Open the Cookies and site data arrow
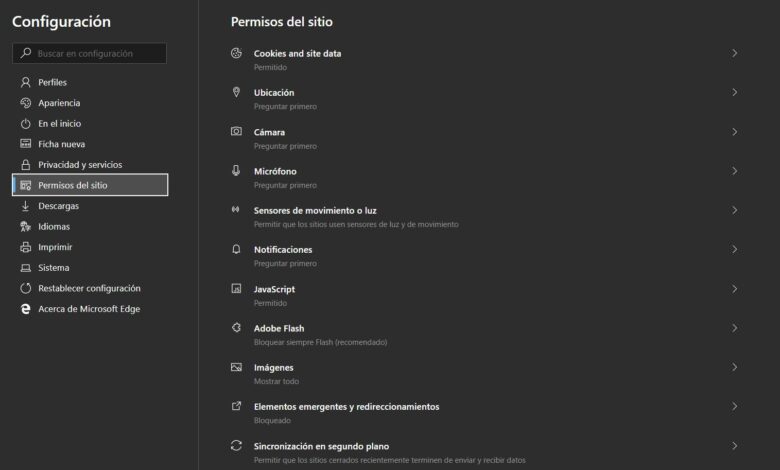The image size is (780, 470). (734, 53)
